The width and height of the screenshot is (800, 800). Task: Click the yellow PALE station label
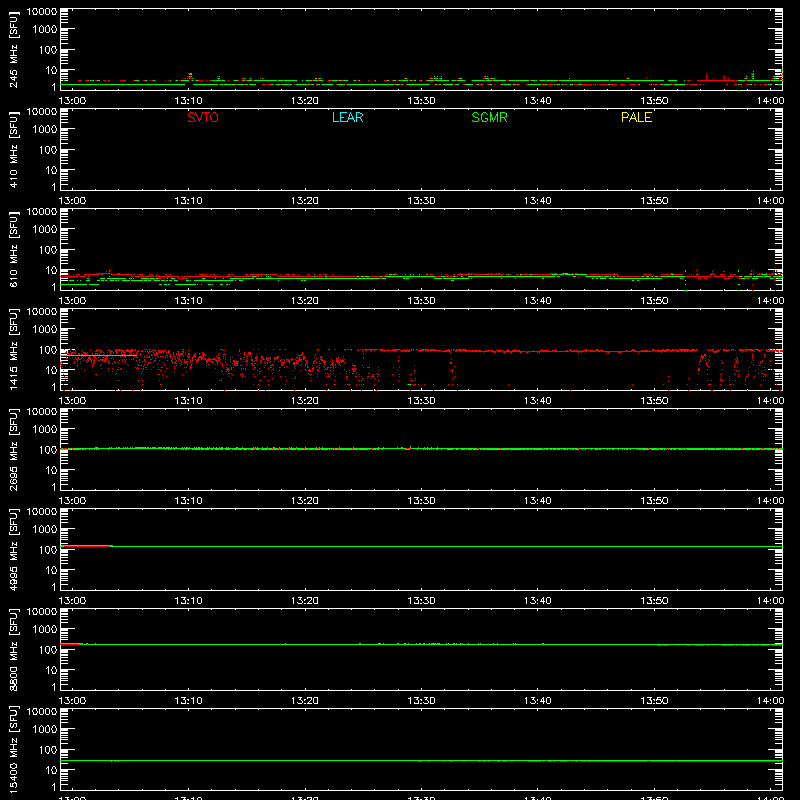[636, 117]
